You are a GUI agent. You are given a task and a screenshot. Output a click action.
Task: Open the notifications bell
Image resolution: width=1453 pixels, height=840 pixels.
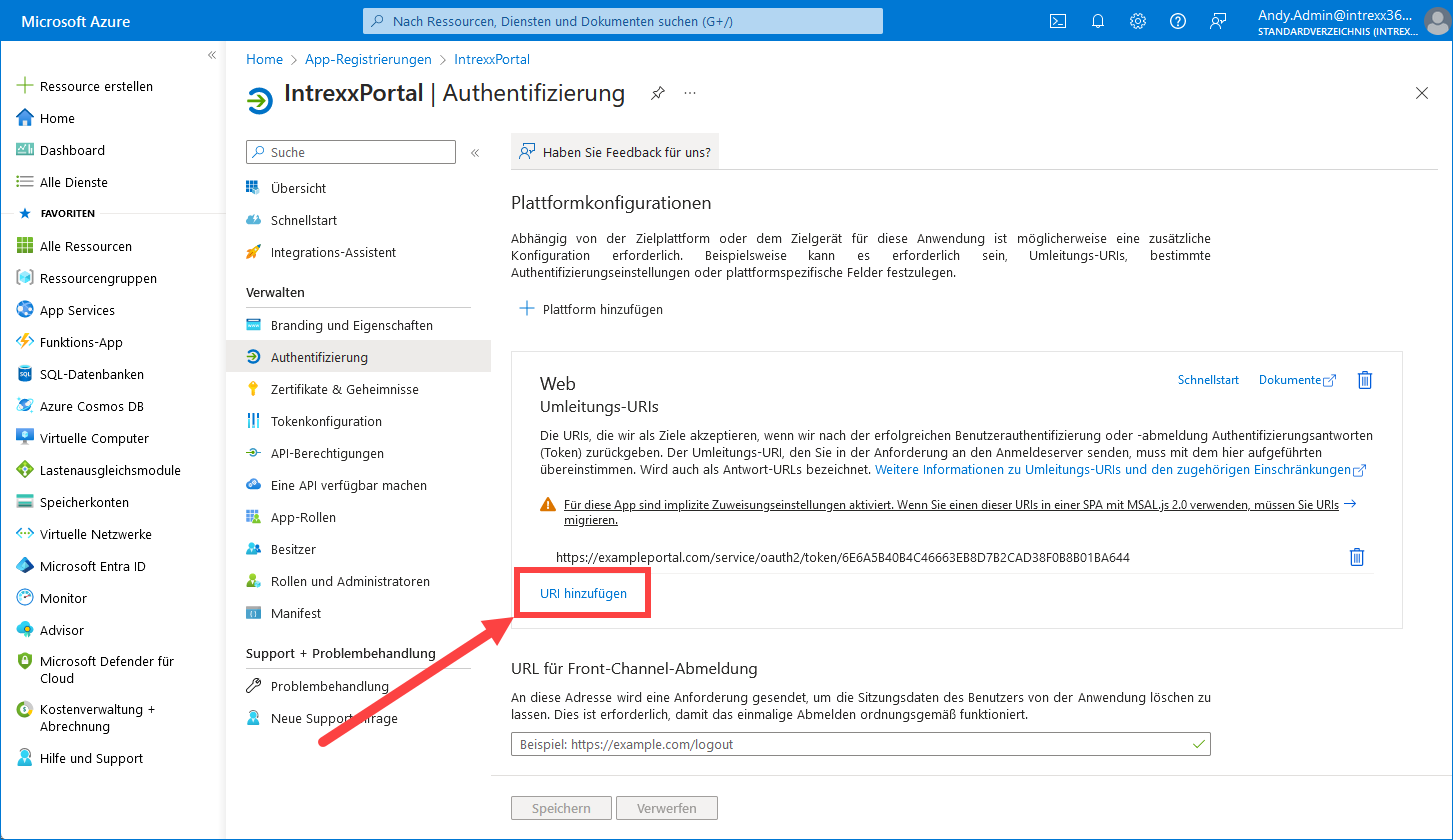tap(1098, 21)
